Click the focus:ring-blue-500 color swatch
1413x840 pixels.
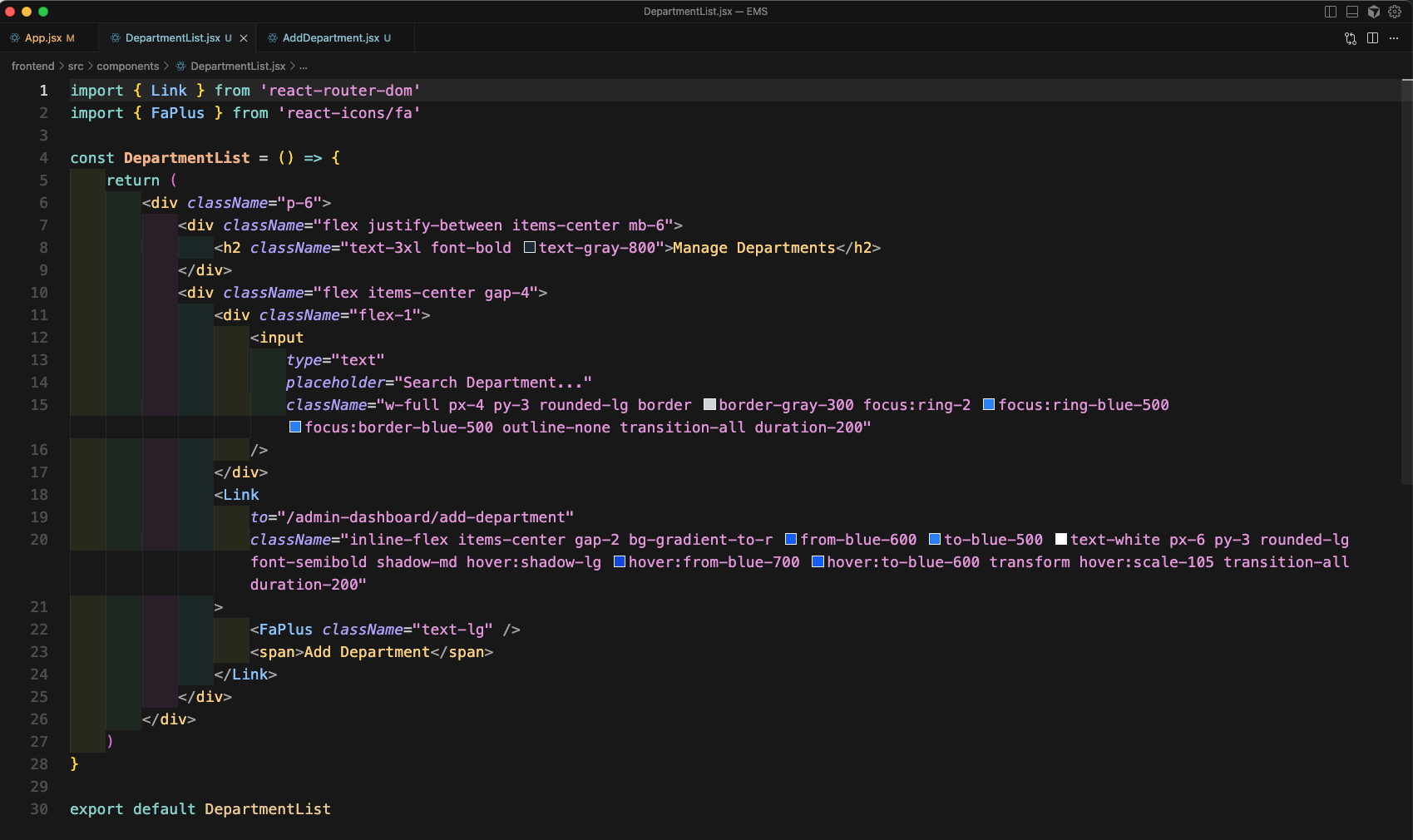coord(989,404)
